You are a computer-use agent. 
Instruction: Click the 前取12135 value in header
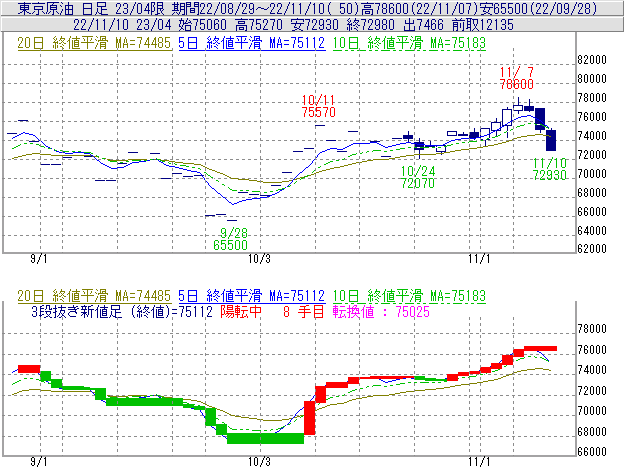pos(483,25)
